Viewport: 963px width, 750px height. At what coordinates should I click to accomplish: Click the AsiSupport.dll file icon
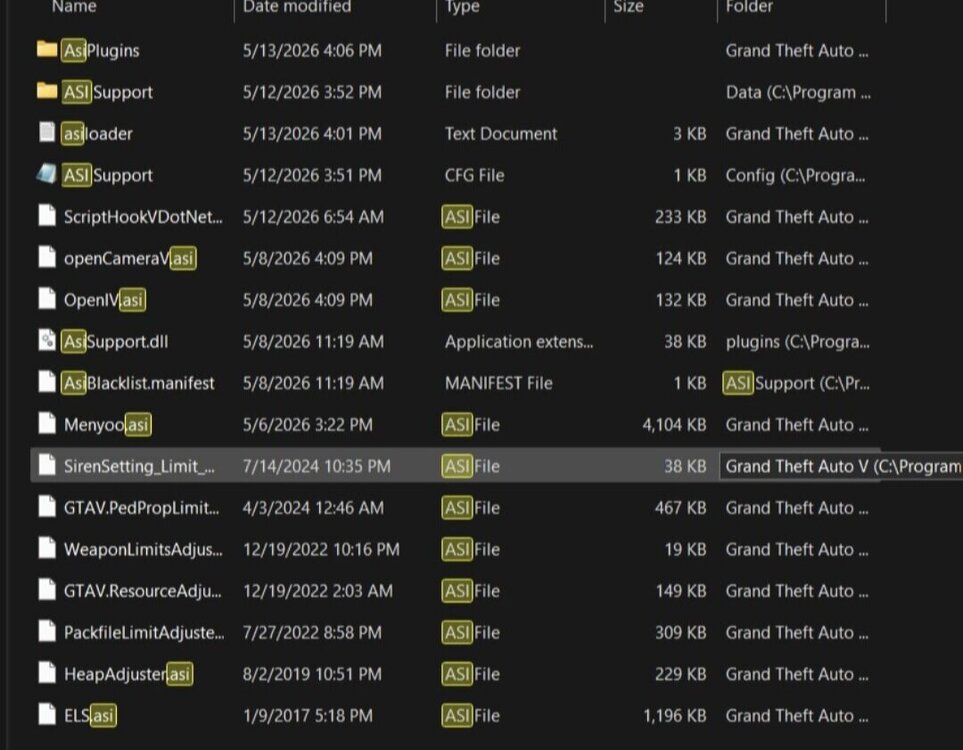coord(47,340)
